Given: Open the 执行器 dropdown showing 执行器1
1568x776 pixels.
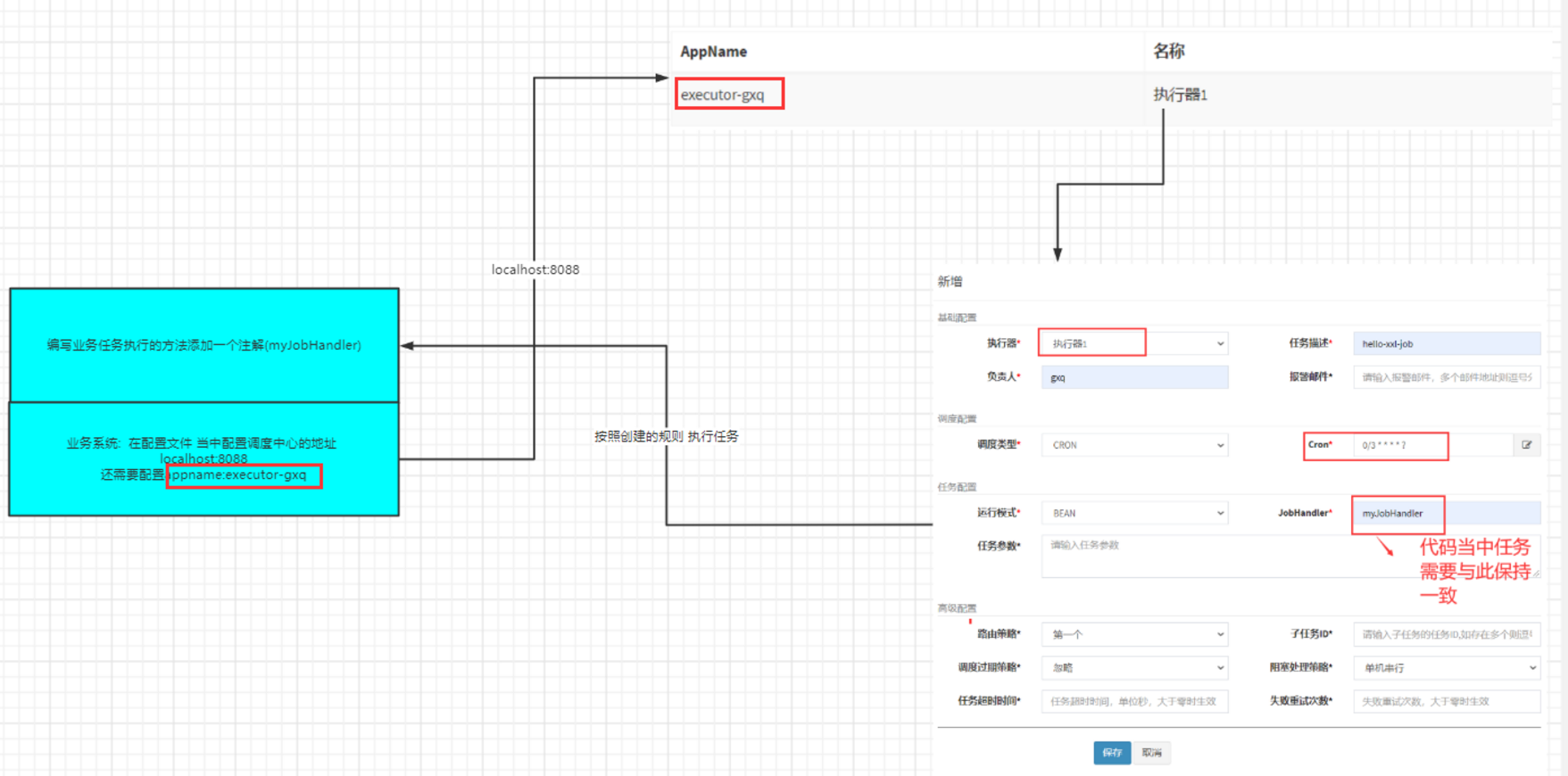Looking at the screenshot, I should (1134, 343).
